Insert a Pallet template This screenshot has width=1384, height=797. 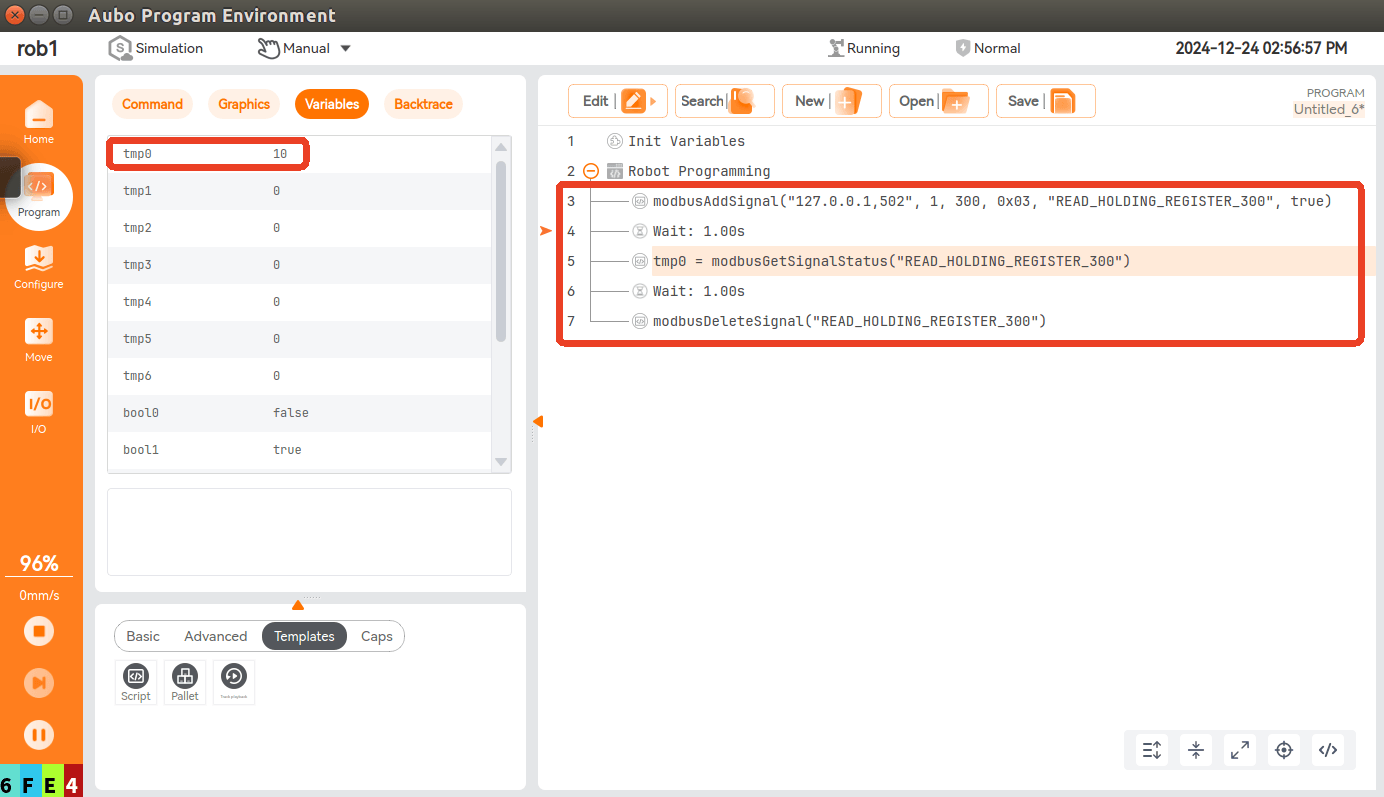185,682
